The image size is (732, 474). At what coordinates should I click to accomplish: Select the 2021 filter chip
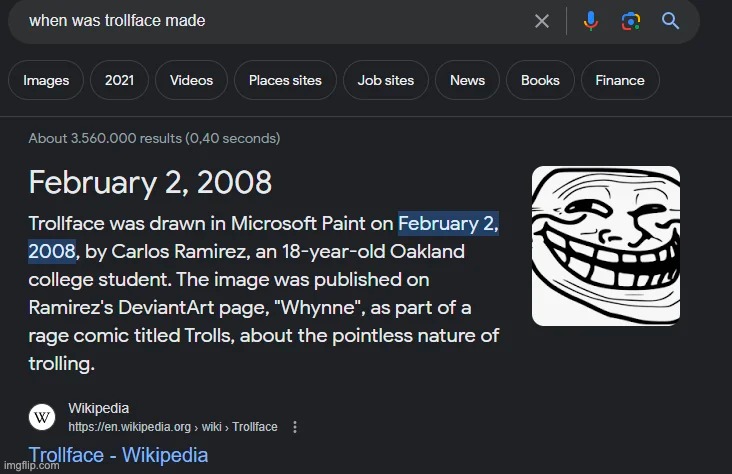point(120,81)
